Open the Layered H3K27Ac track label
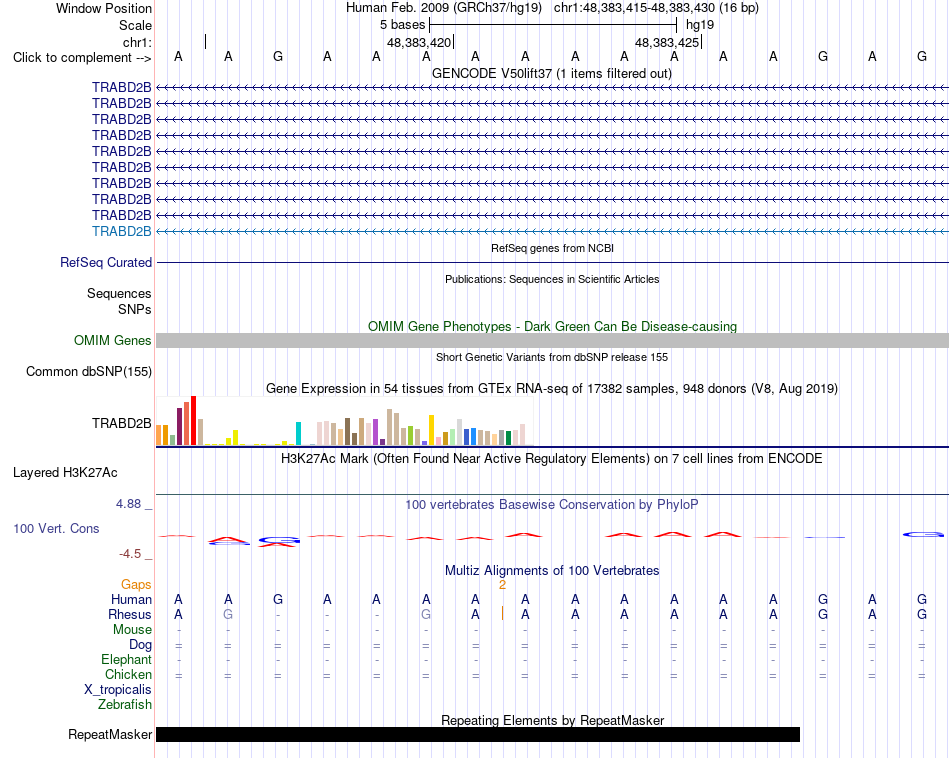 [x=65, y=473]
